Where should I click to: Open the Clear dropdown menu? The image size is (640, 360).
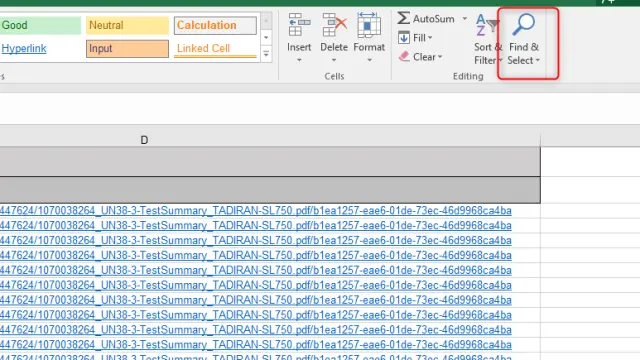tap(440, 57)
